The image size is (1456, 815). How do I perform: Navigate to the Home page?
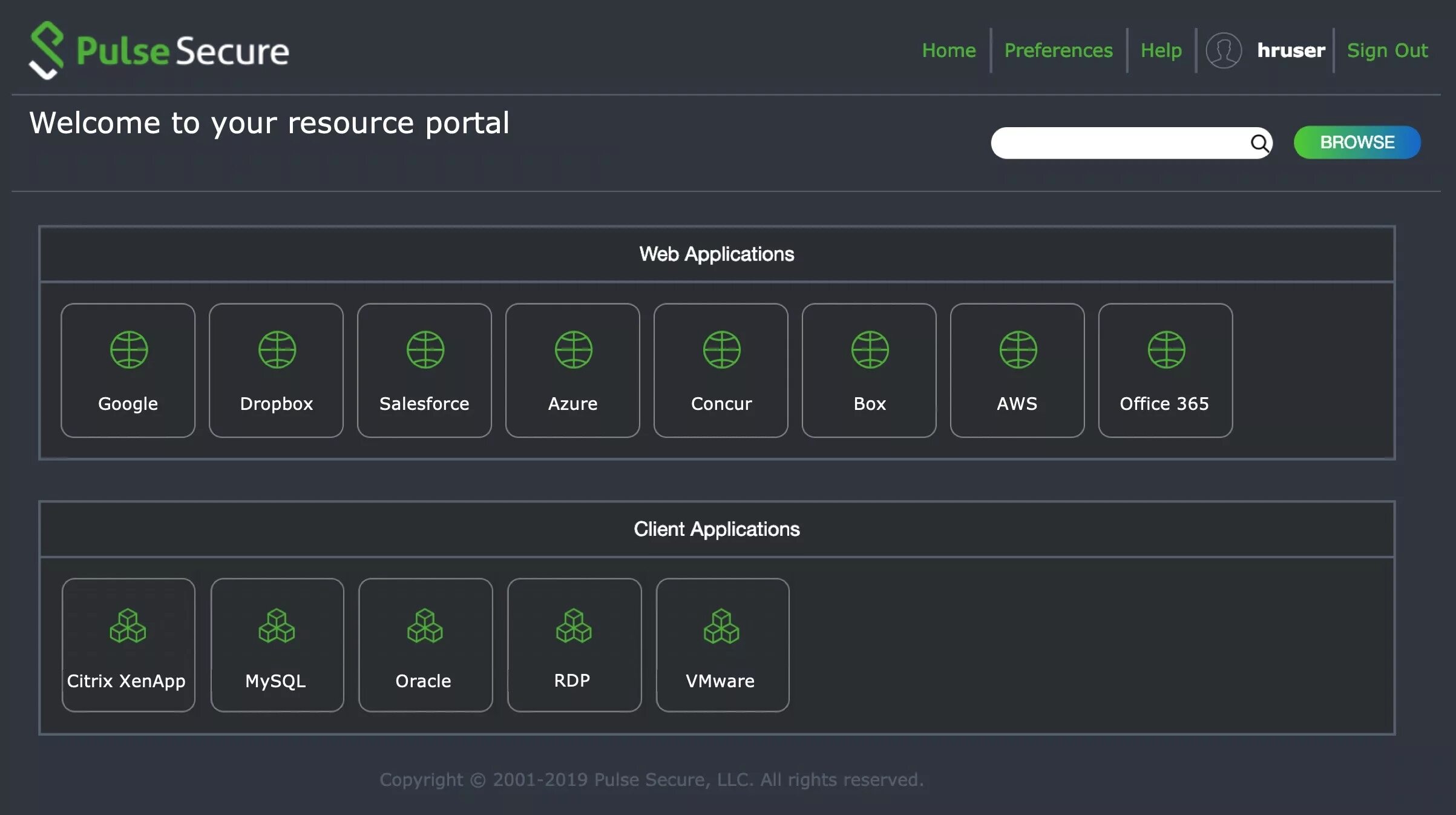coord(948,48)
